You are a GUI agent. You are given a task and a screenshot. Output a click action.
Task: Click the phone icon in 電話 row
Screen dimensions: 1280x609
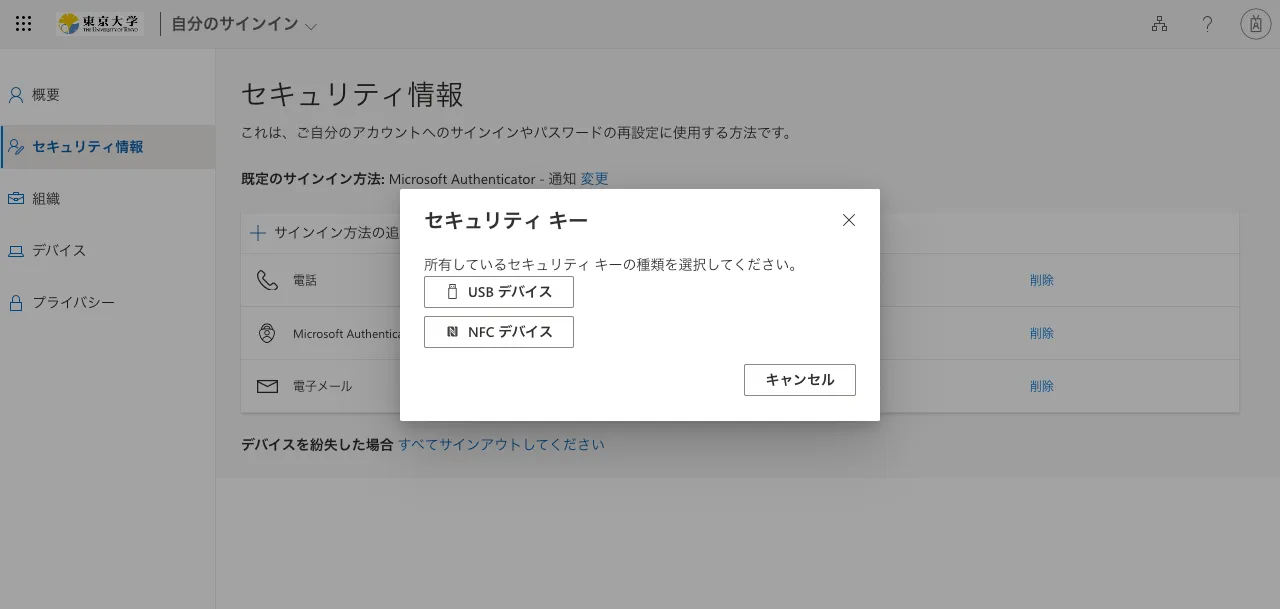pos(267,280)
